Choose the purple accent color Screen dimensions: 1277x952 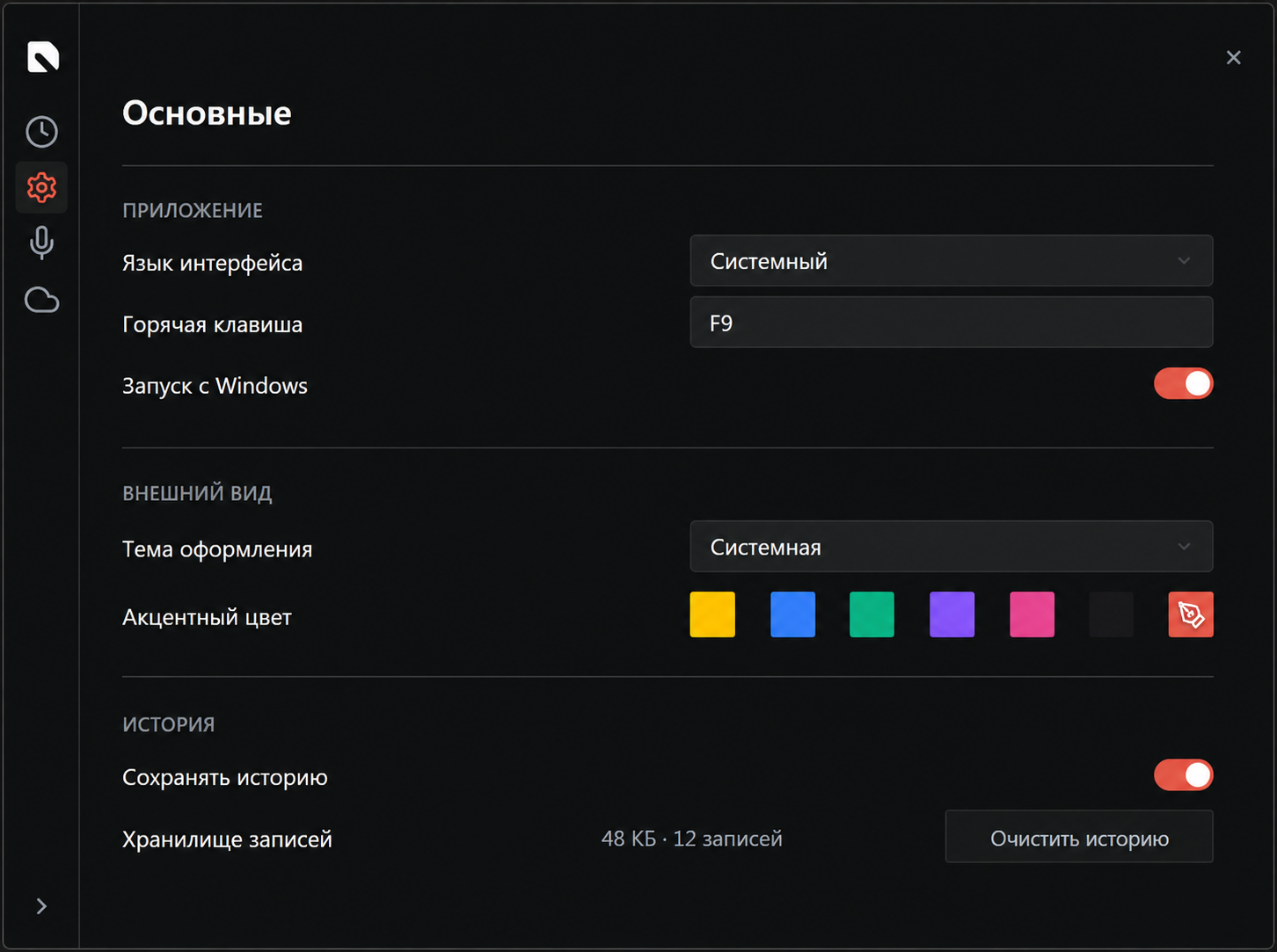(x=952, y=614)
